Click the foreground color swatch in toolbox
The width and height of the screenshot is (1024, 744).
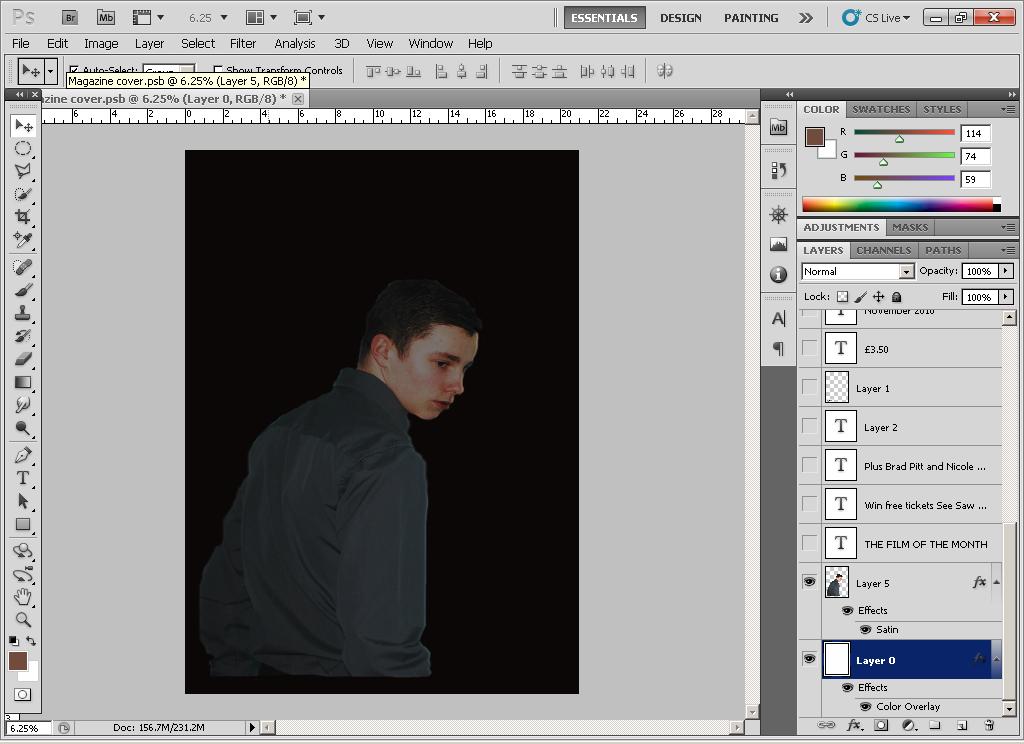click(x=18, y=661)
